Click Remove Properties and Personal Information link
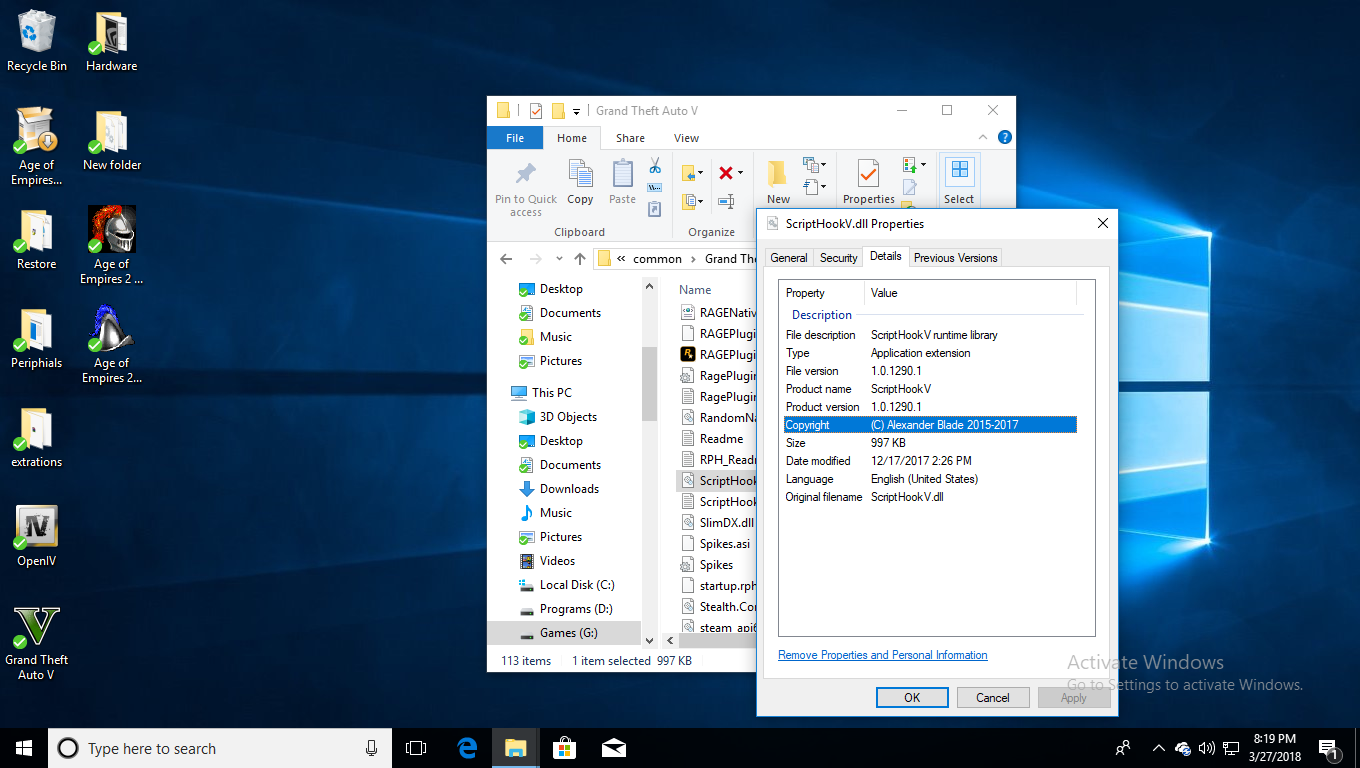The height and width of the screenshot is (768, 1360). point(882,655)
